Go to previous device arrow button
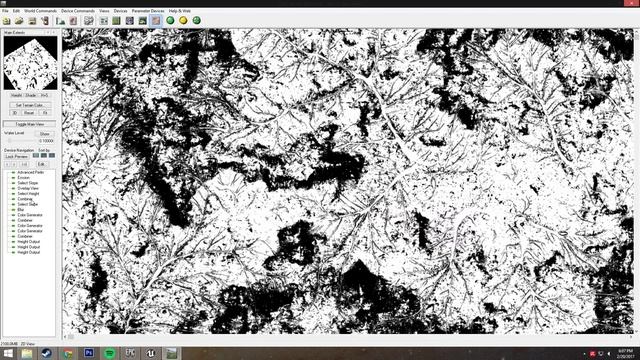 [x=7, y=164]
